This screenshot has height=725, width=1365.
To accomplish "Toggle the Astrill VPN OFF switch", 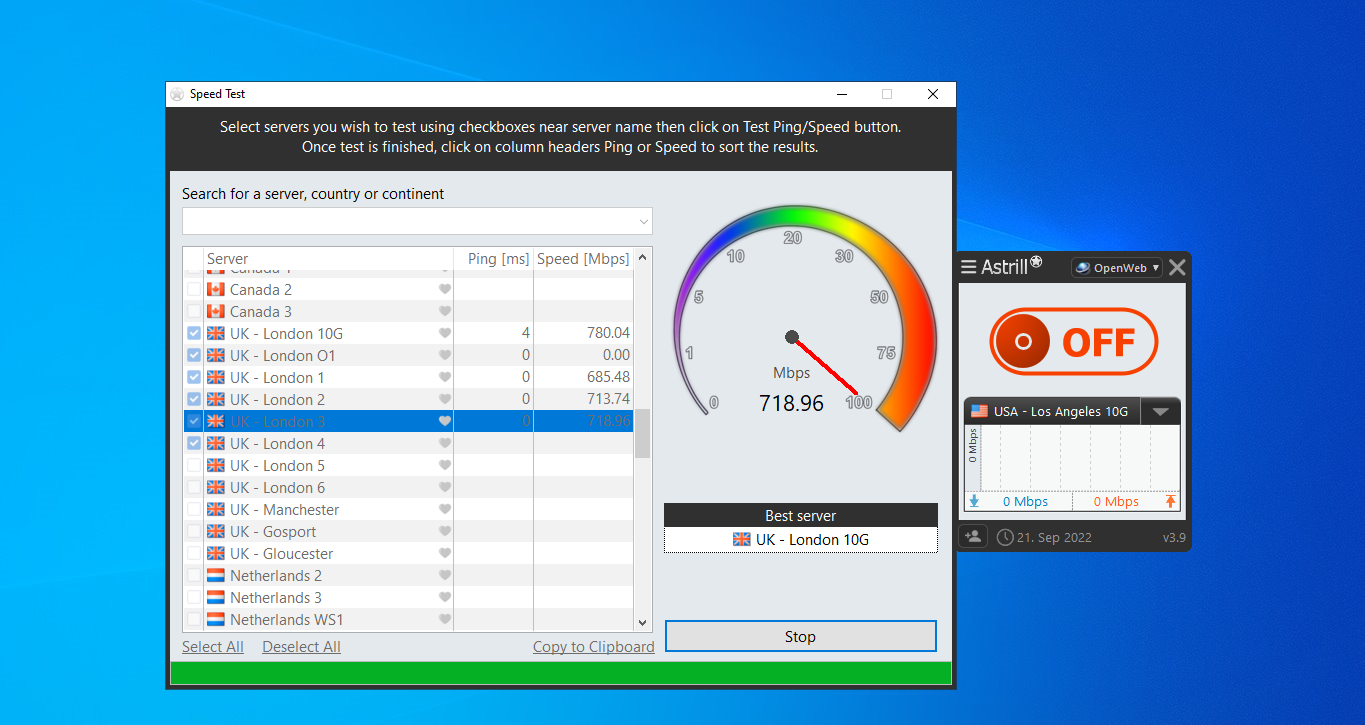I will point(1073,342).
